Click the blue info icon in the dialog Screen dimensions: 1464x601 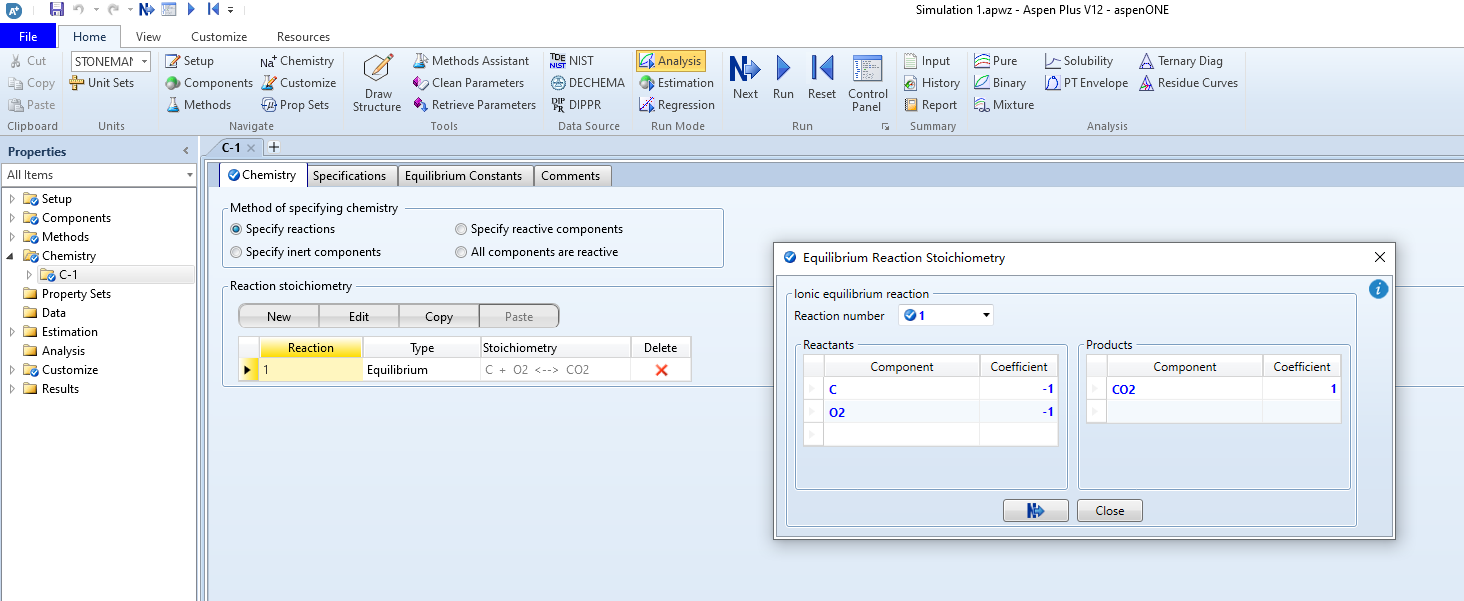point(1378,289)
